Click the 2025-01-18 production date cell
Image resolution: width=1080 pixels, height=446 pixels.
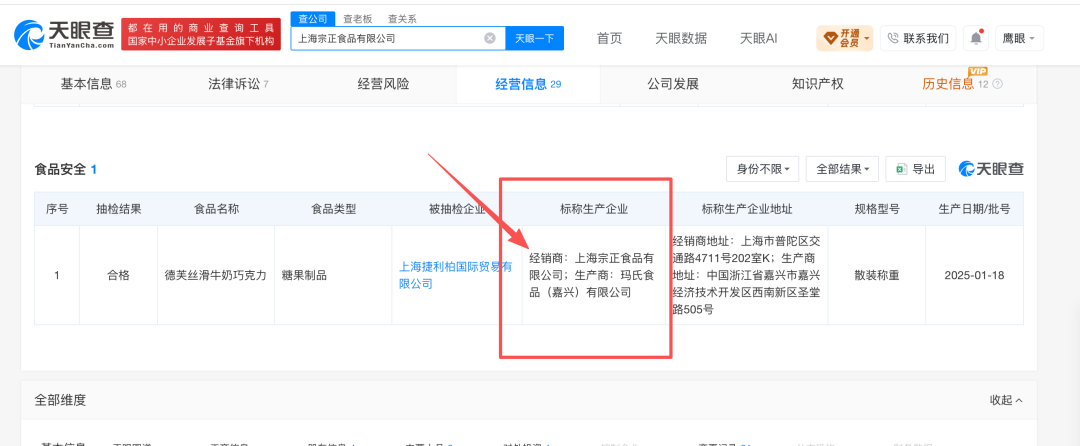click(x=974, y=275)
